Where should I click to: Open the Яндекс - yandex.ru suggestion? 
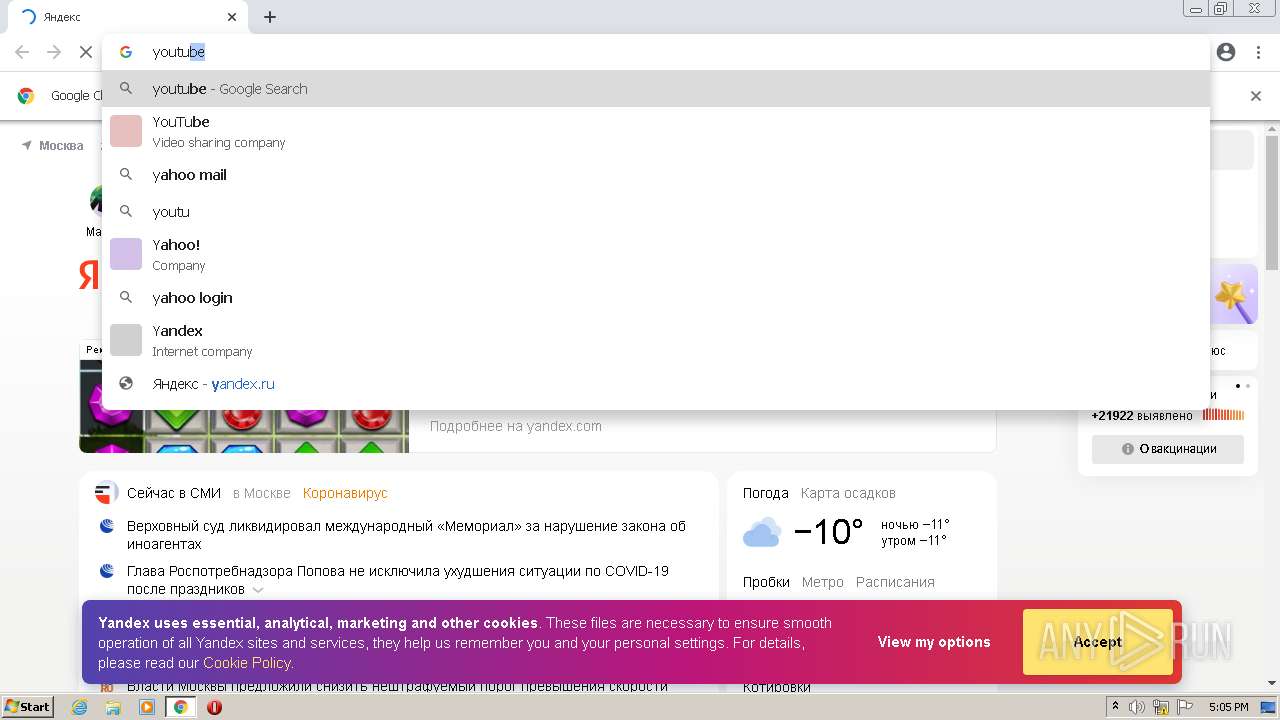(x=655, y=384)
